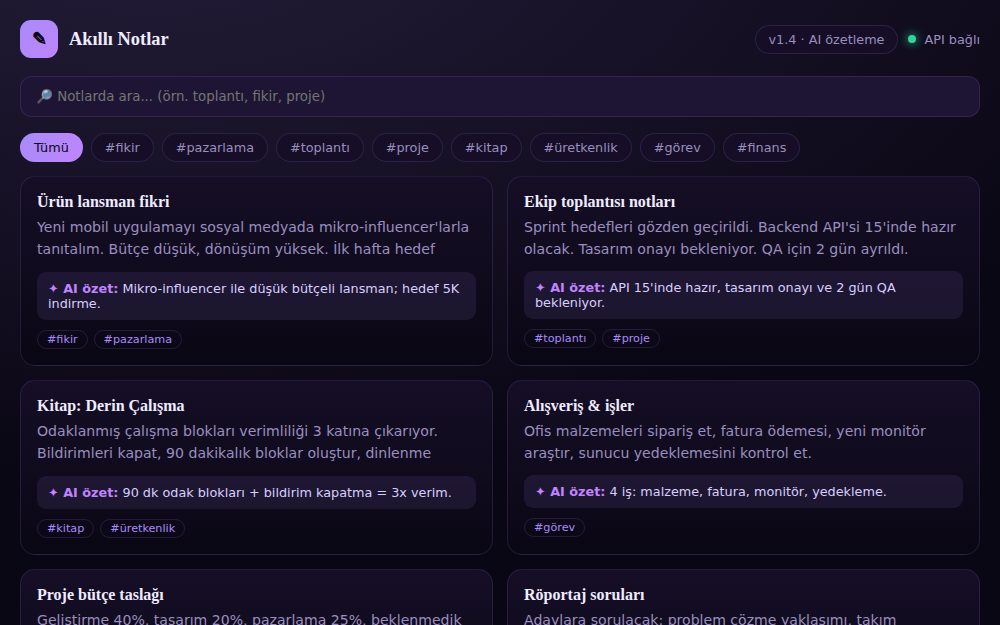Click #proje tag on Ekip toplantısı card
Image resolution: width=1000 pixels, height=625 pixels.
(631, 338)
